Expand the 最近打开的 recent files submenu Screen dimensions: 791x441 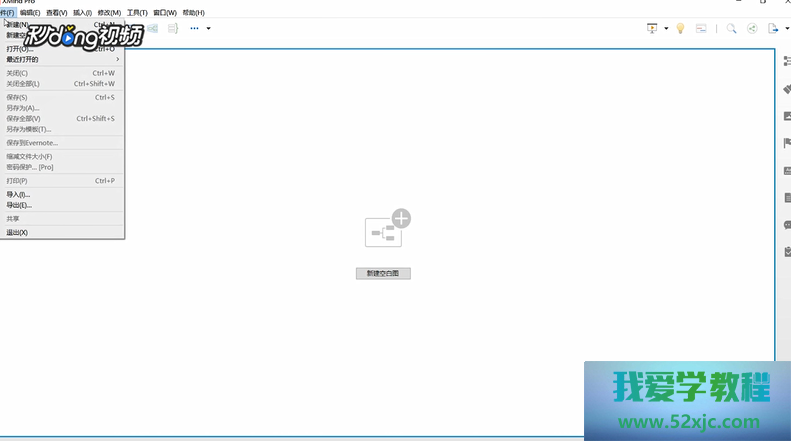(60, 59)
